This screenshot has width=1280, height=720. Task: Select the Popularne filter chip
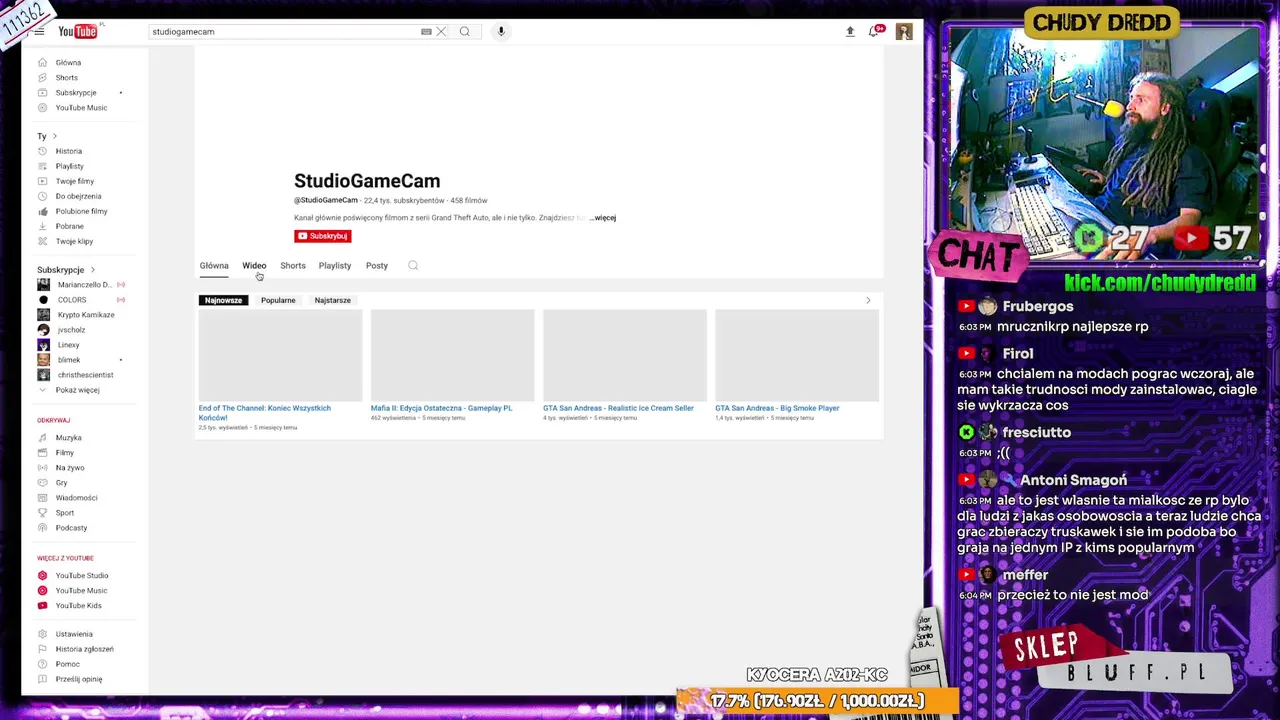(278, 300)
